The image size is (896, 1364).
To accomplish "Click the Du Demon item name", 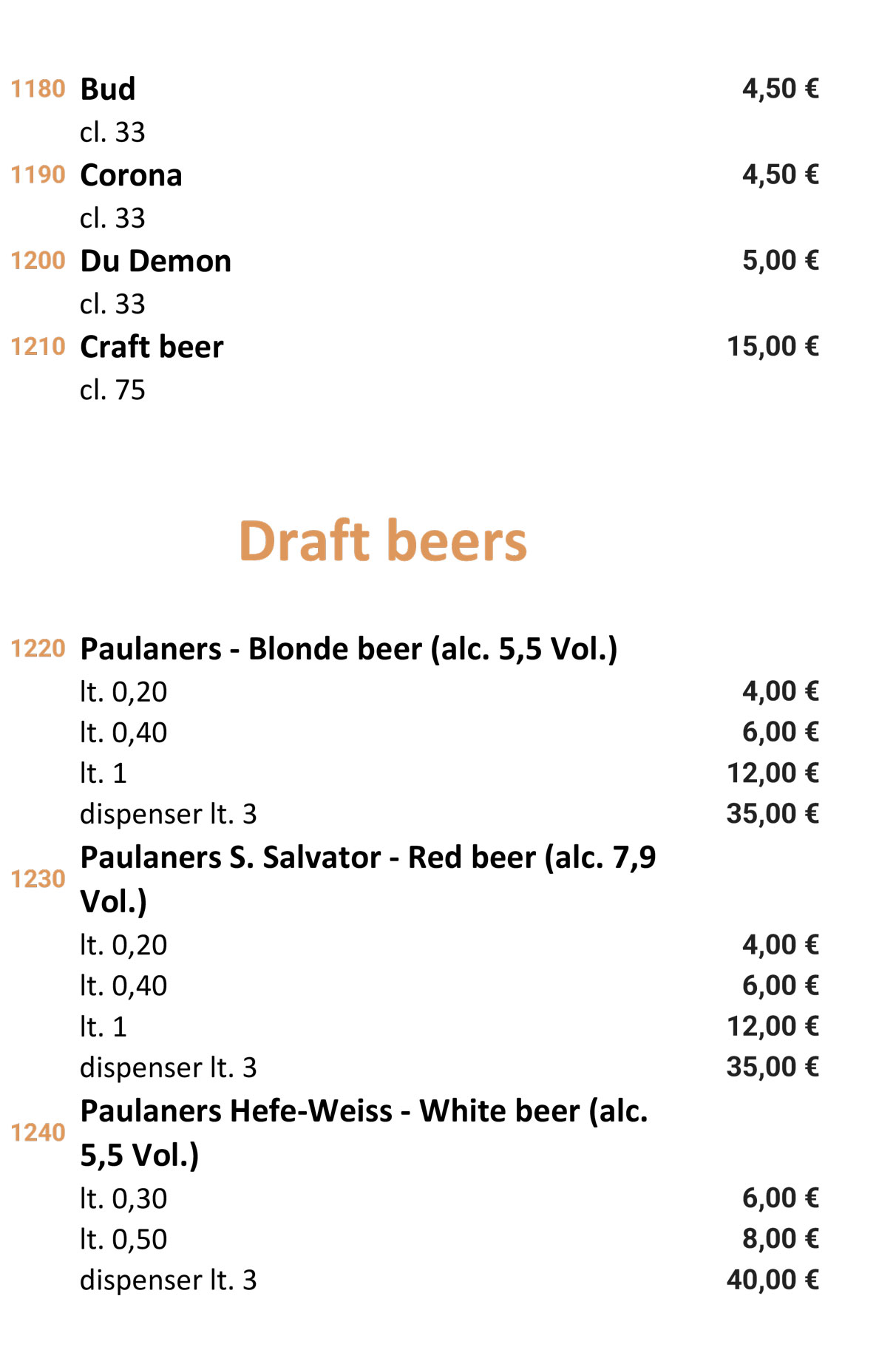I will click(155, 261).
